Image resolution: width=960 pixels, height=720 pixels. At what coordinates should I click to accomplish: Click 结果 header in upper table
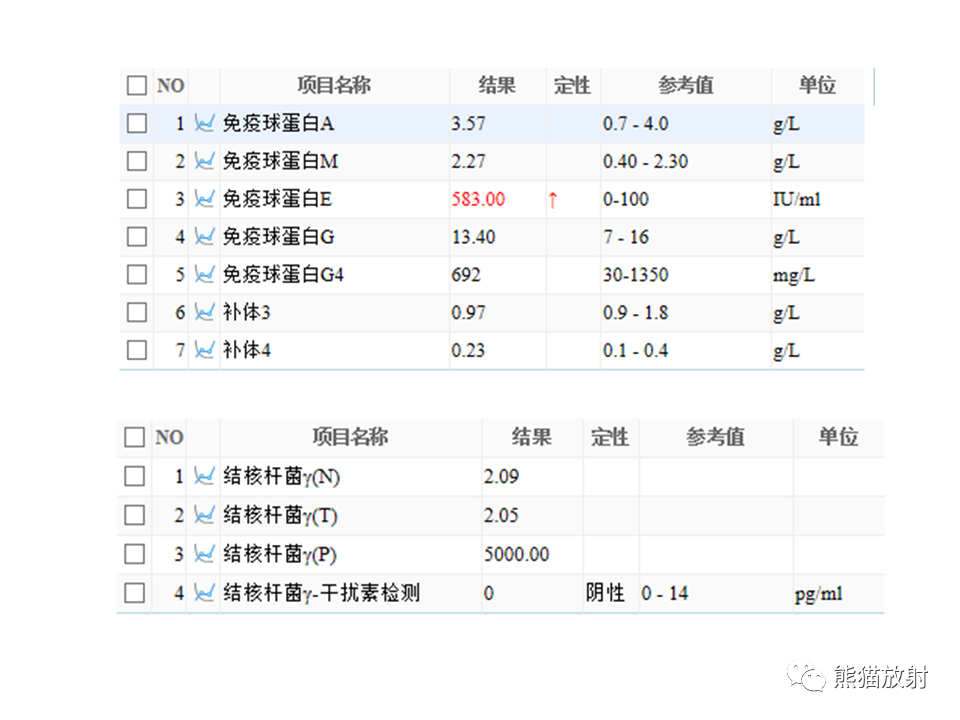497,85
